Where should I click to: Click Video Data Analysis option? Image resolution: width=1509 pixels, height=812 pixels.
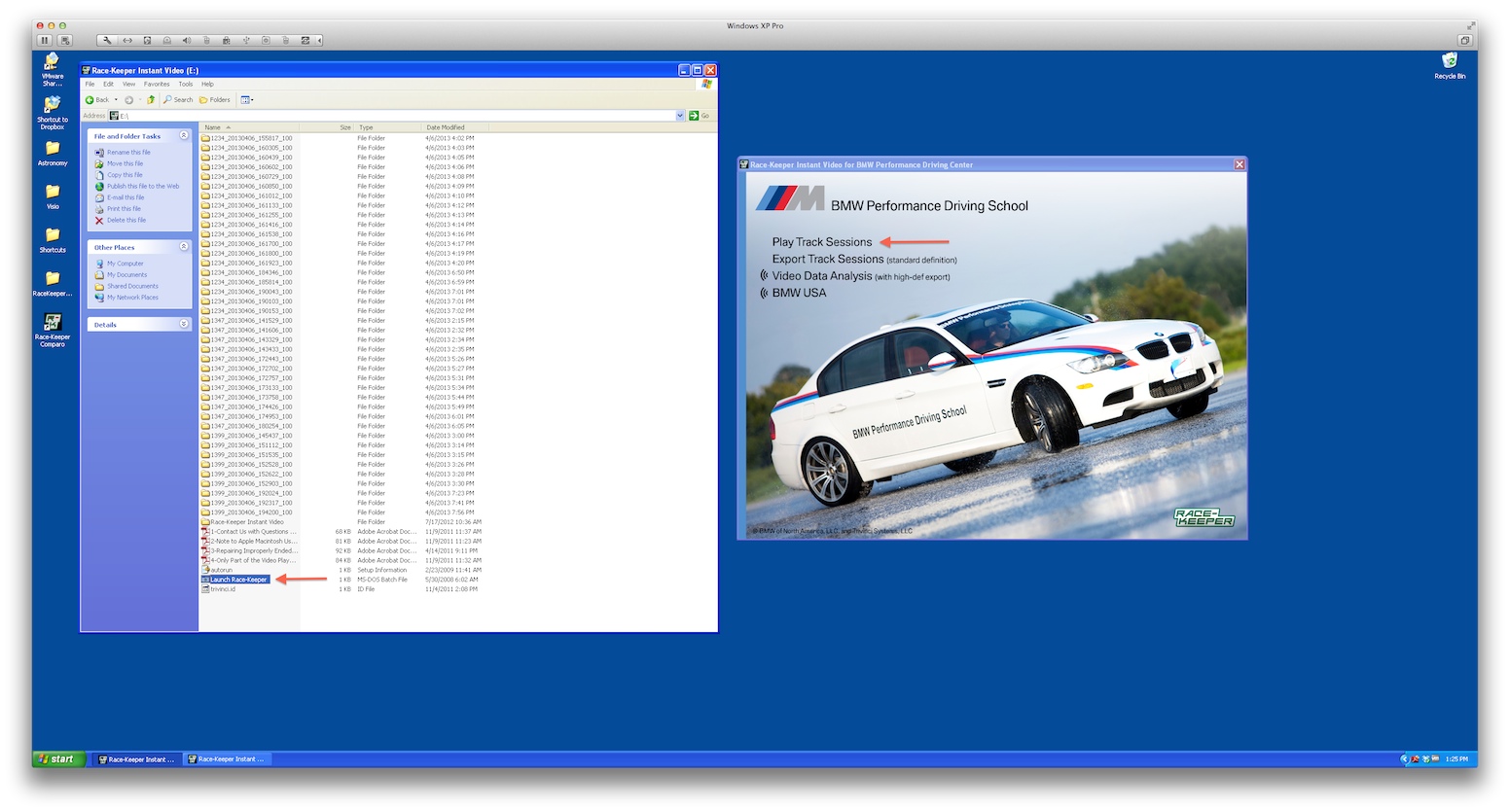[x=861, y=276]
